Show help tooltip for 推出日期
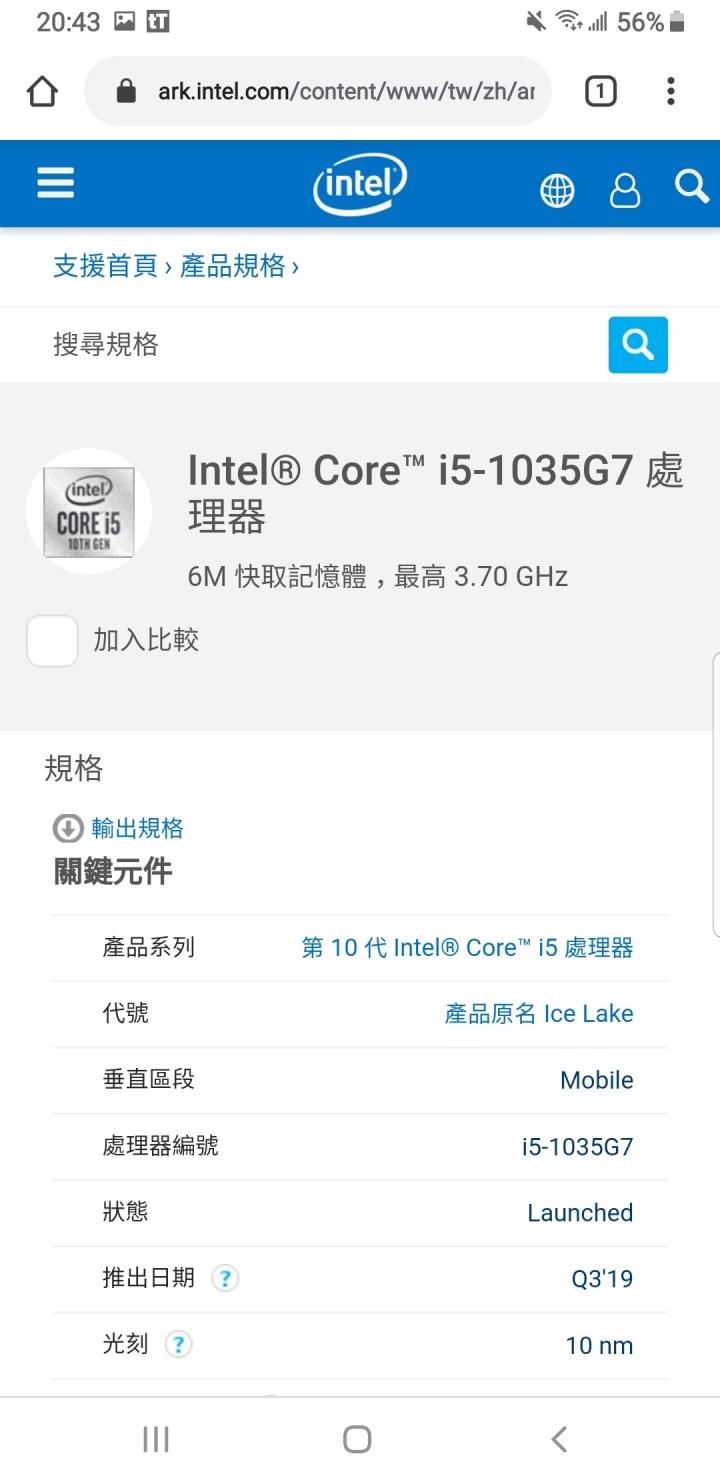Image resolution: width=720 pixels, height=1480 pixels. click(226, 1278)
